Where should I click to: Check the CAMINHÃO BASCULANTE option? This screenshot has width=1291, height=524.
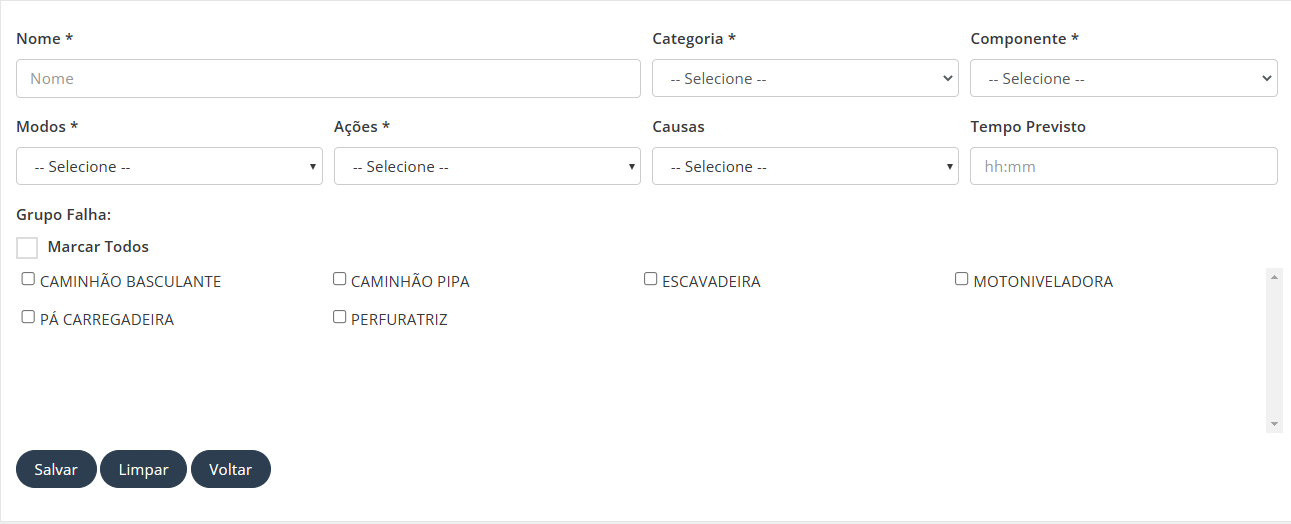(28, 279)
